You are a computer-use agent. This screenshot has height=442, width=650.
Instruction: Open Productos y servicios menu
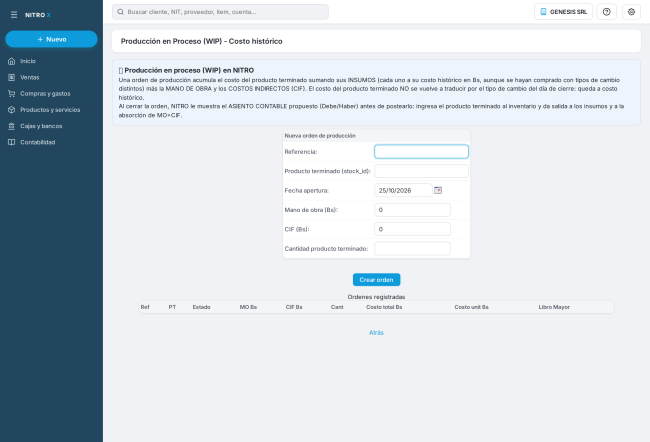click(51, 110)
